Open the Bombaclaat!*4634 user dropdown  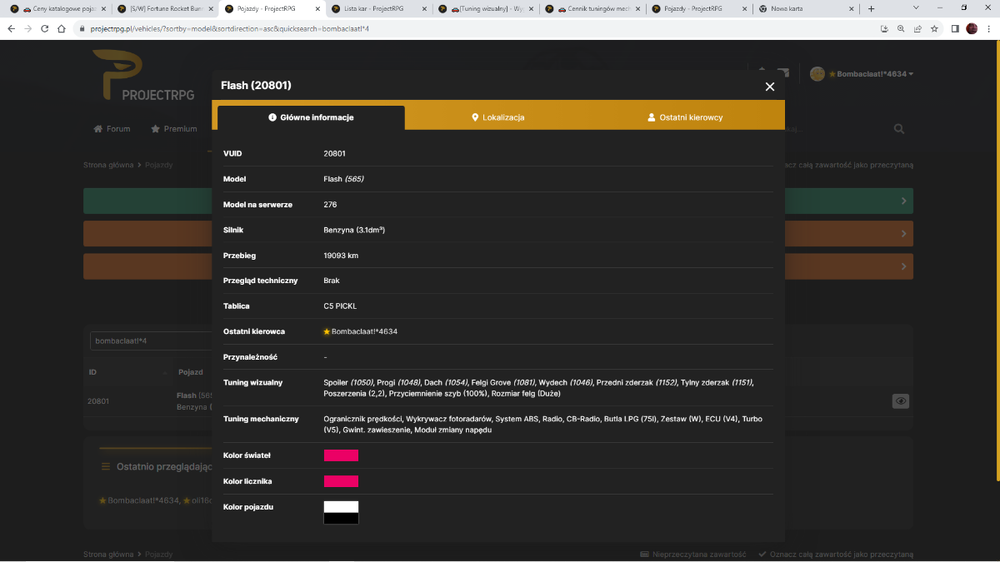tap(874, 74)
